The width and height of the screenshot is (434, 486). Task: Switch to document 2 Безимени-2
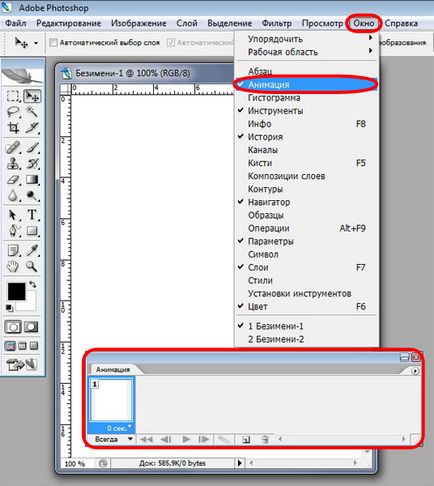point(307,339)
